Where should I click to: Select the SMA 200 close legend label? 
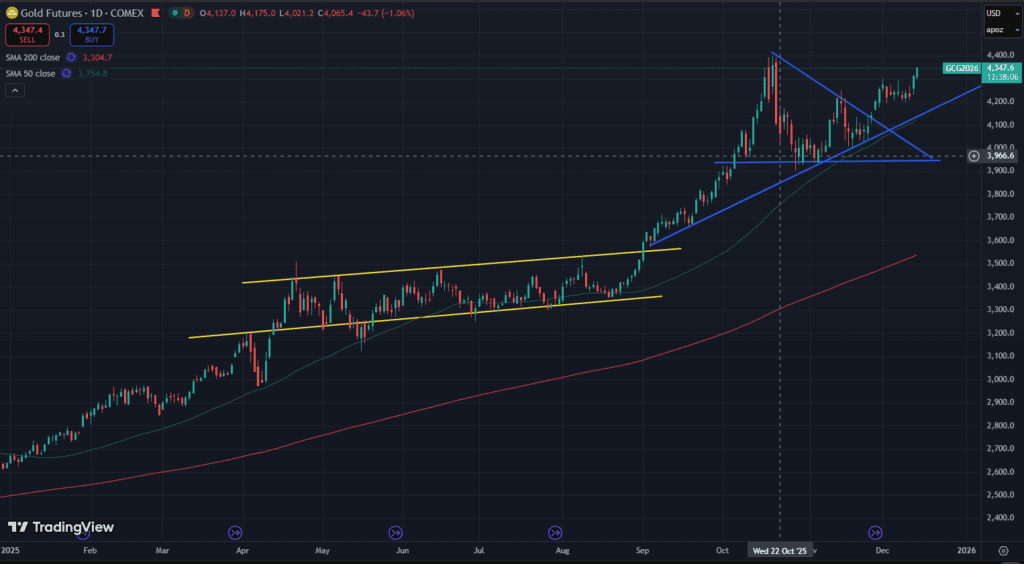tap(31, 57)
